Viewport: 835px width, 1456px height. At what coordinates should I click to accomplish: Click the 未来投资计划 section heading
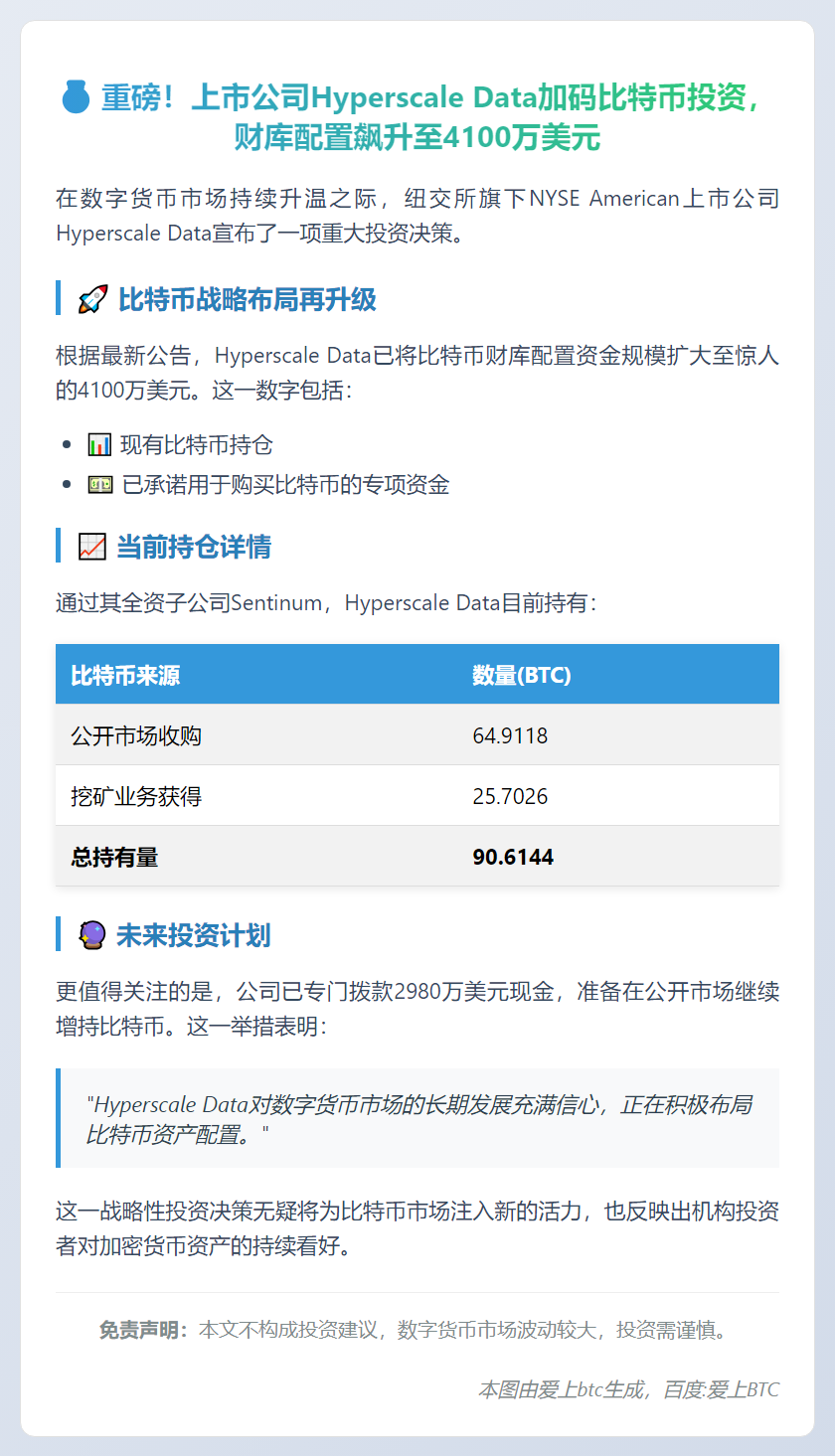click(x=194, y=935)
